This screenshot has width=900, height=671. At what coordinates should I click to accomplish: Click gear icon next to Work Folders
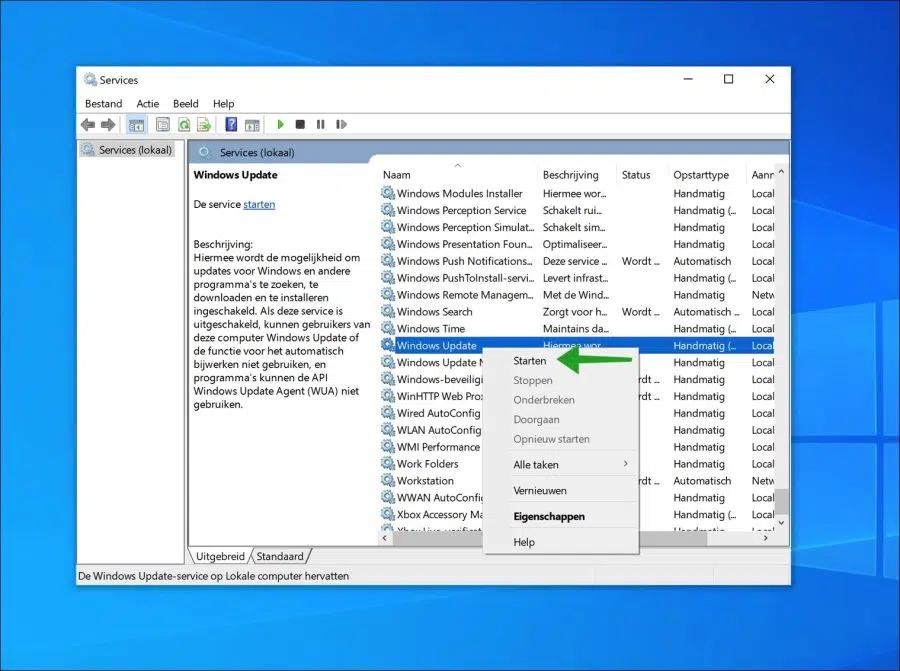point(388,463)
